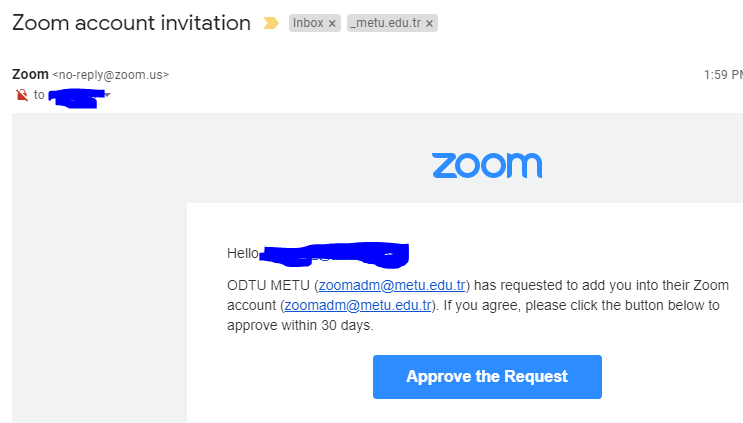743x423 pixels.
Task: Click the Hello greeting text
Action: point(243,253)
